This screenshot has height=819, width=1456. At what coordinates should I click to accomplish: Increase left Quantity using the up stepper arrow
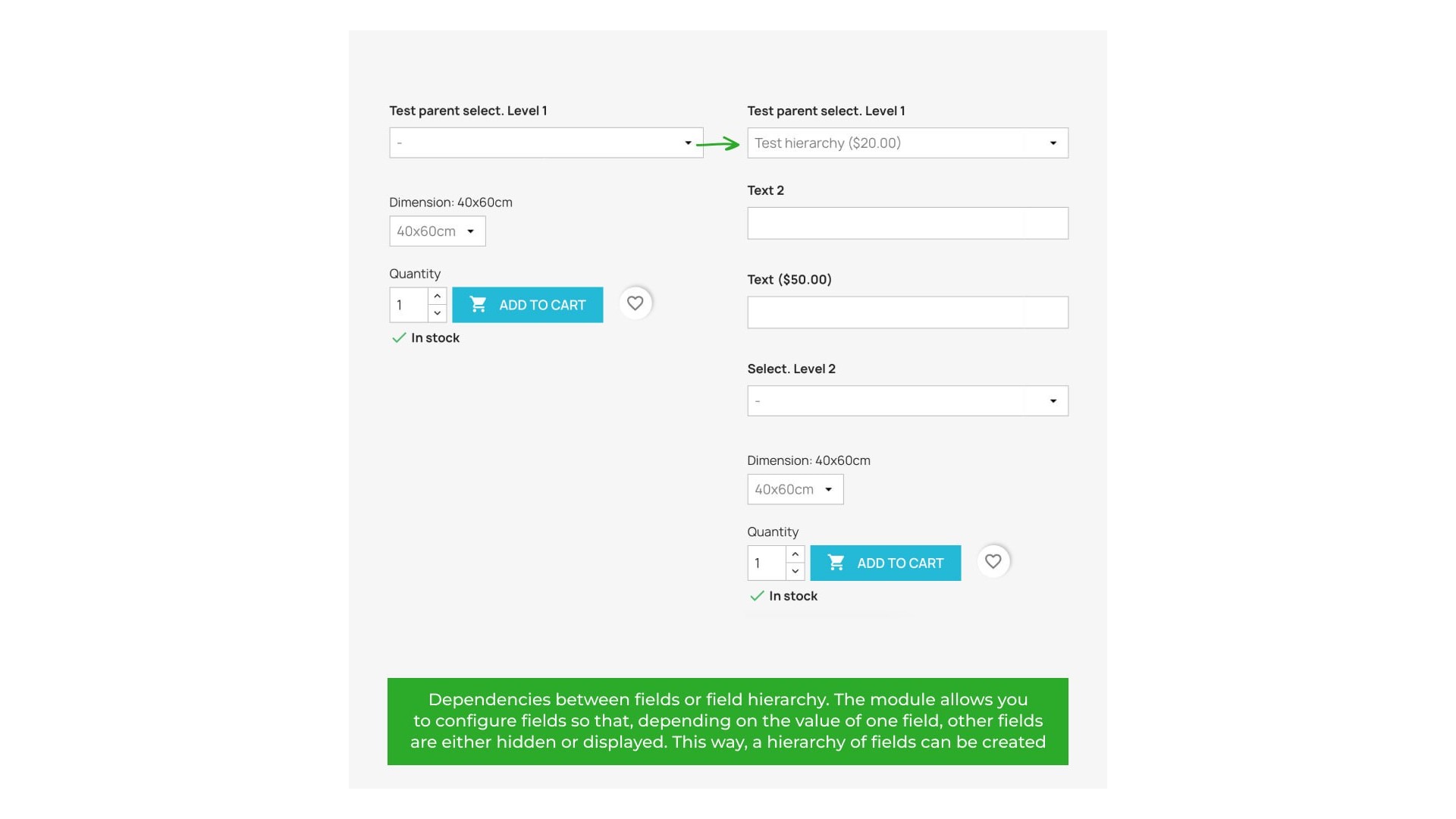pyautogui.click(x=437, y=296)
